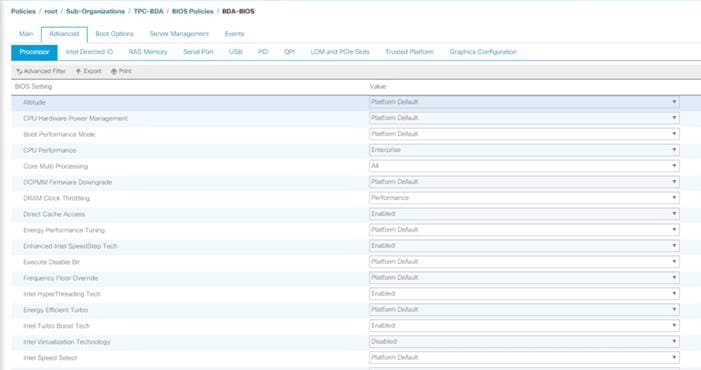Select the Execute Disable Bit label
Screen dimensions: 701x370
(x=51, y=262)
